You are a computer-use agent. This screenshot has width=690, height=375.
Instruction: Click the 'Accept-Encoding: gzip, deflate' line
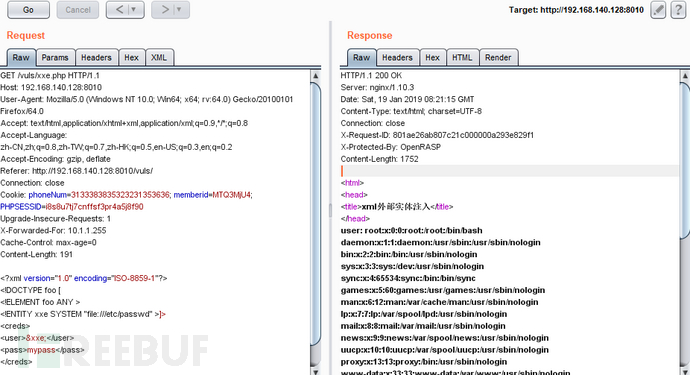pyautogui.click(x=55, y=159)
